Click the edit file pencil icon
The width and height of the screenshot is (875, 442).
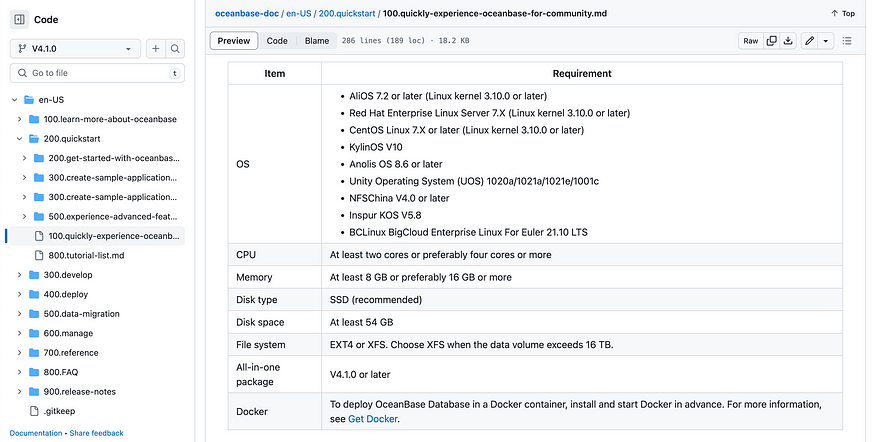[x=810, y=41]
